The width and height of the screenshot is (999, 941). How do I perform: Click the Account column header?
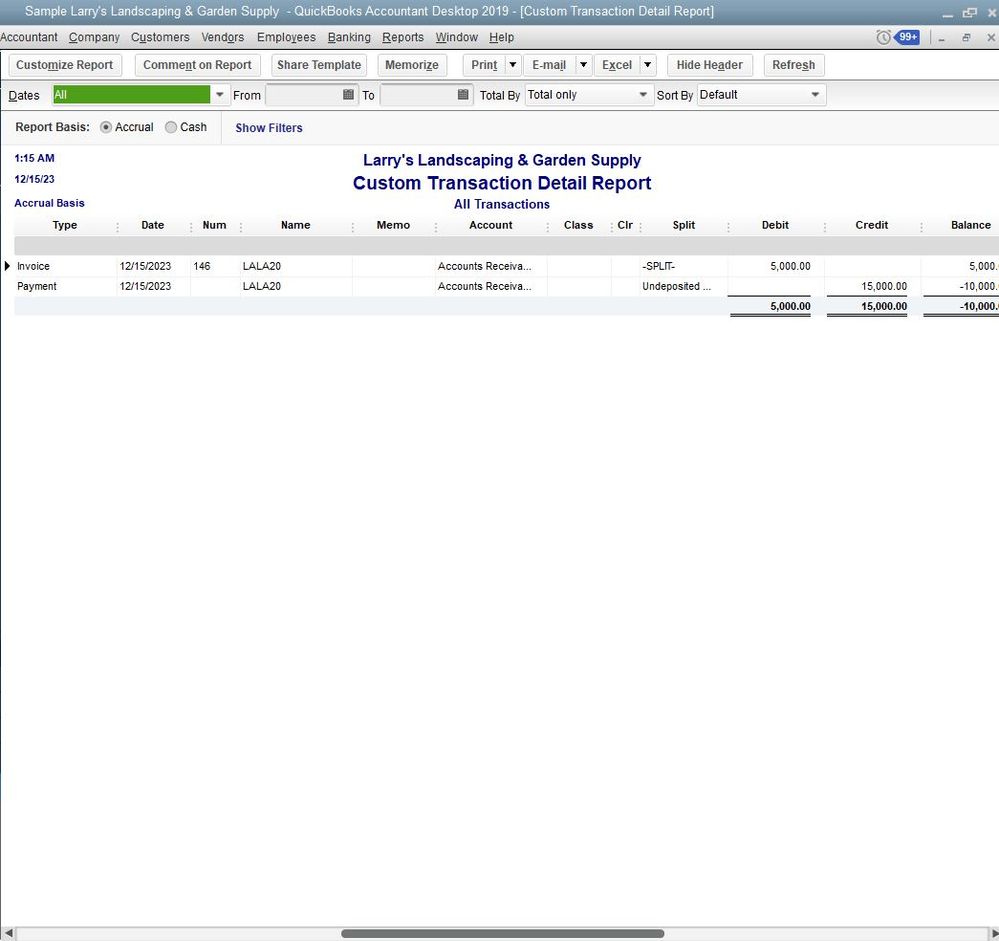click(x=491, y=225)
